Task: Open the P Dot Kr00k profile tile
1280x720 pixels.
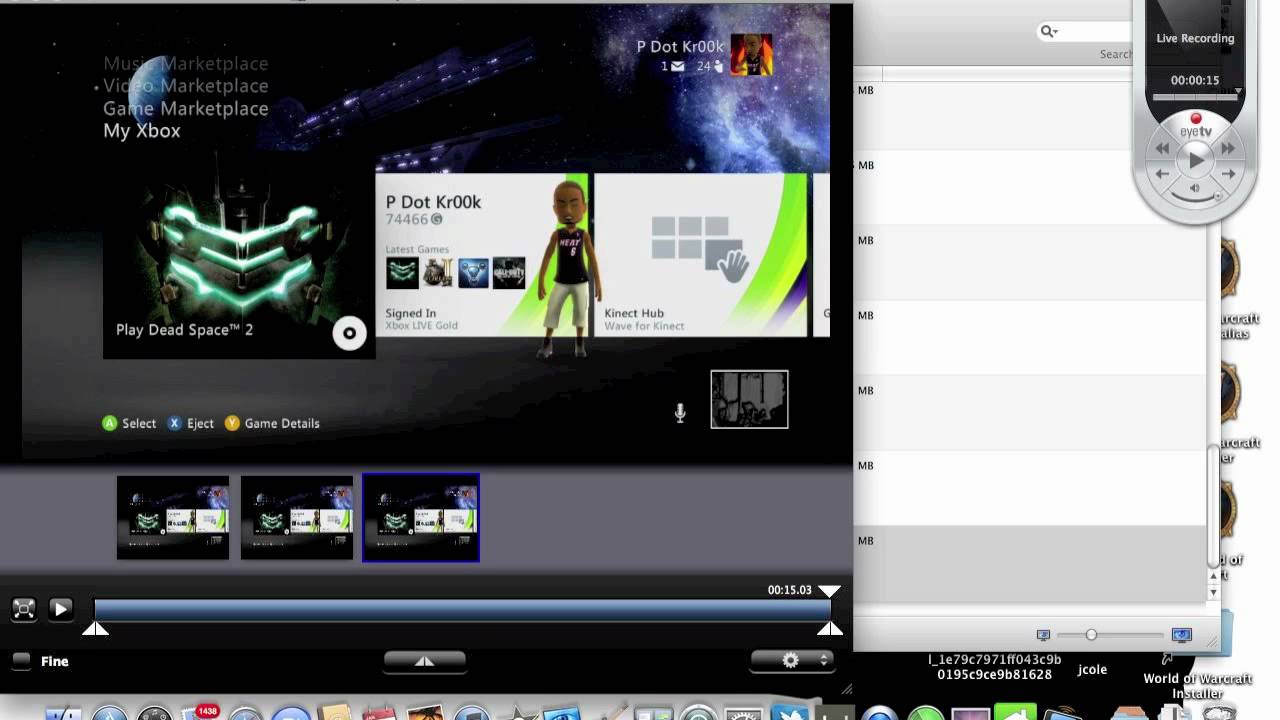Action: tap(482, 255)
